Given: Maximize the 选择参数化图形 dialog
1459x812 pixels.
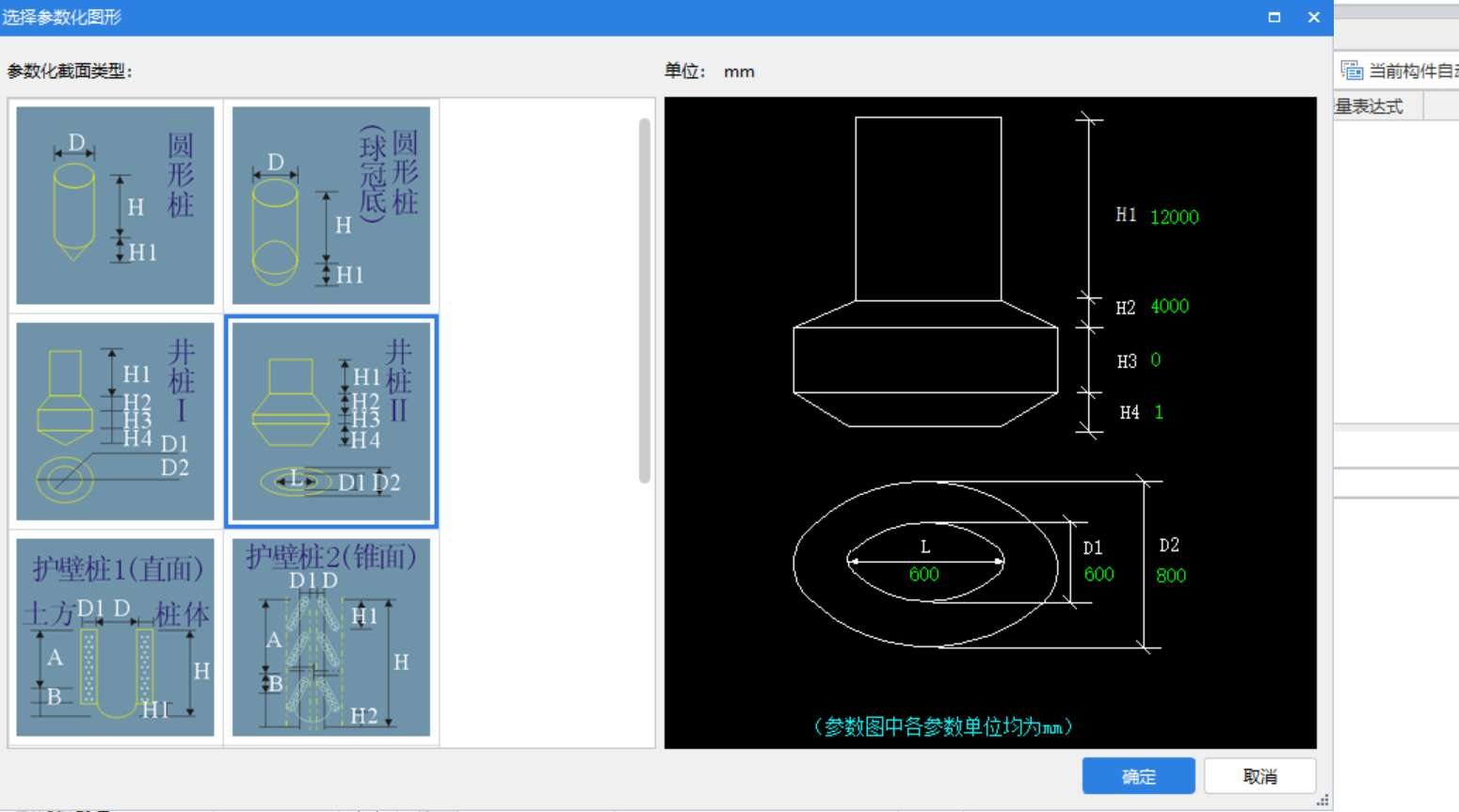Looking at the screenshot, I should point(1275,17).
